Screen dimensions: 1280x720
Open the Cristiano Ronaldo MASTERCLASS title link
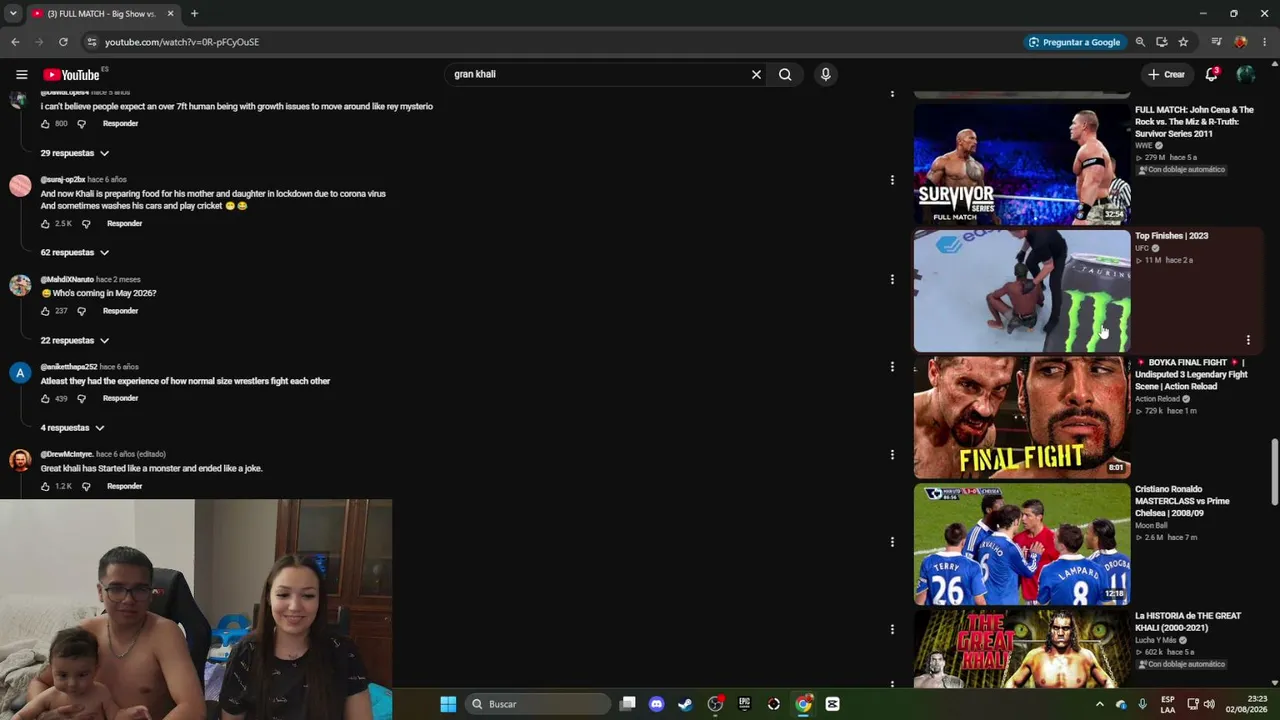click(x=1183, y=501)
